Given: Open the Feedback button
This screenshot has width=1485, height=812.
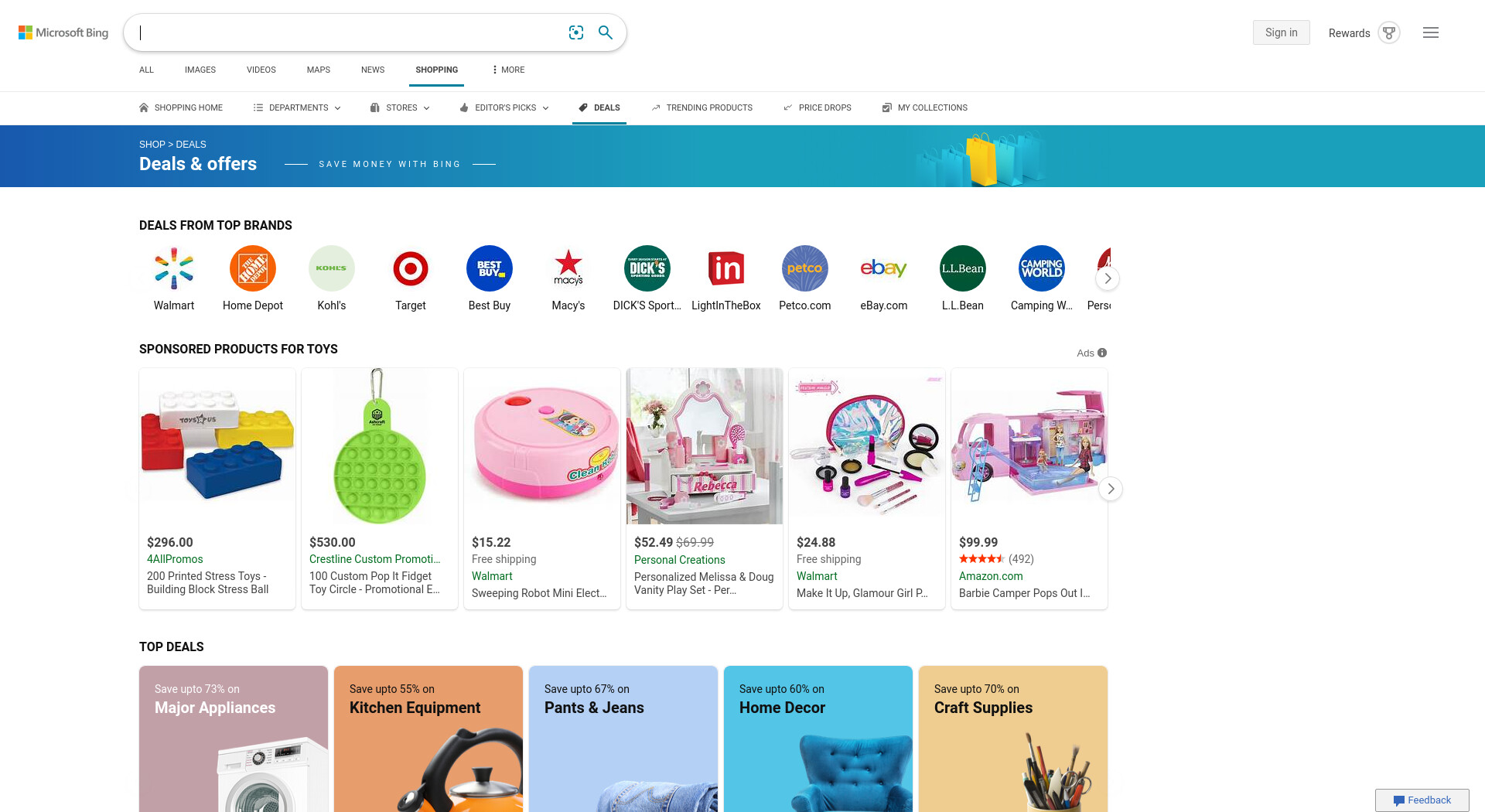Looking at the screenshot, I should click(x=1422, y=800).
